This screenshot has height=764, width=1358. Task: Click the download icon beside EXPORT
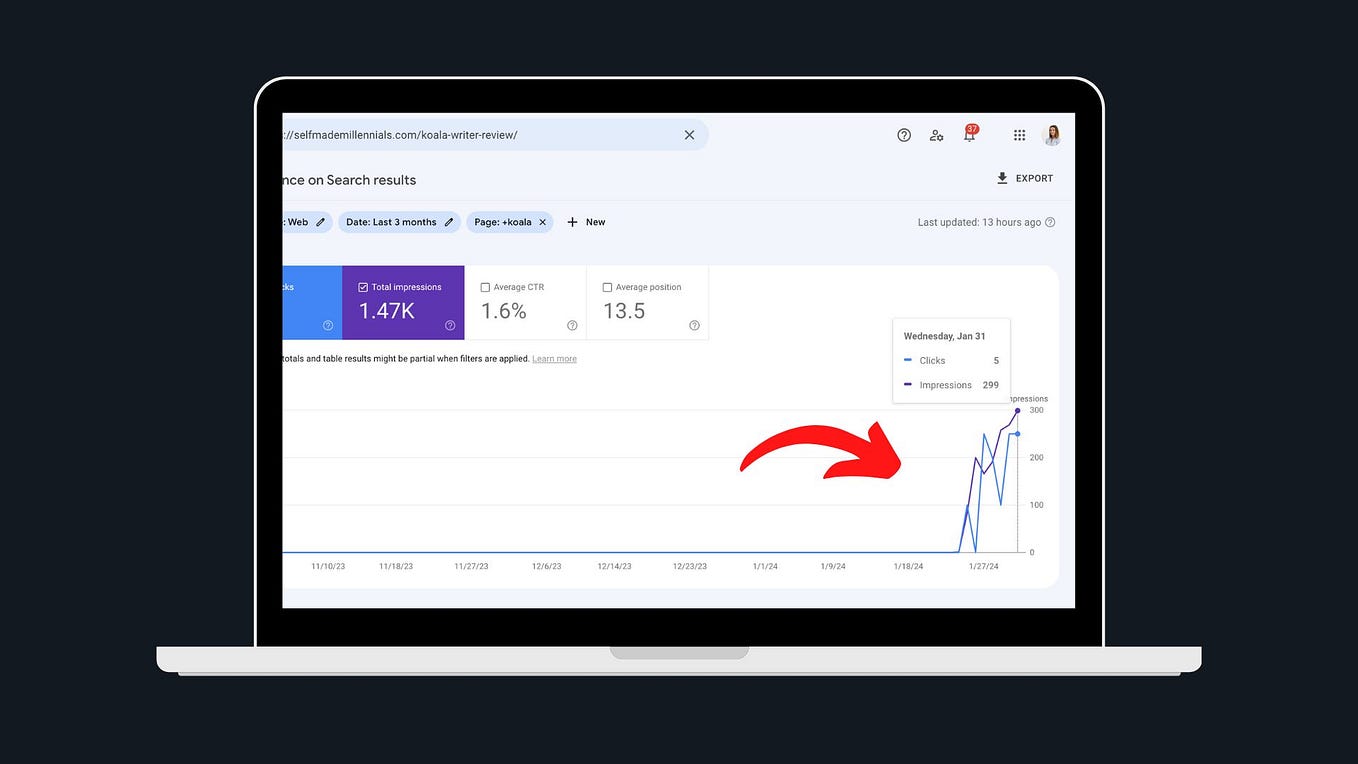1001,177
